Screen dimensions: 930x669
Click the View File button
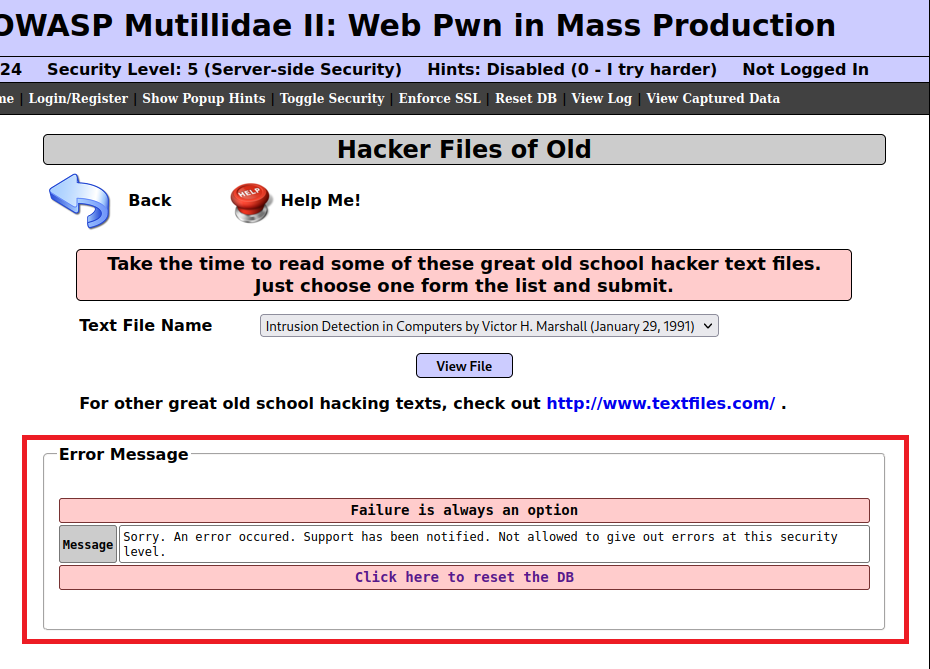pos(464,366)
